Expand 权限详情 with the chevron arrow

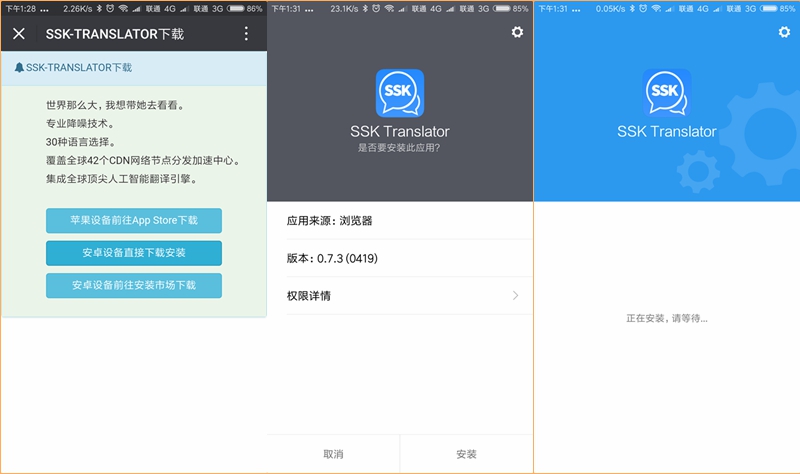[515, 295]
